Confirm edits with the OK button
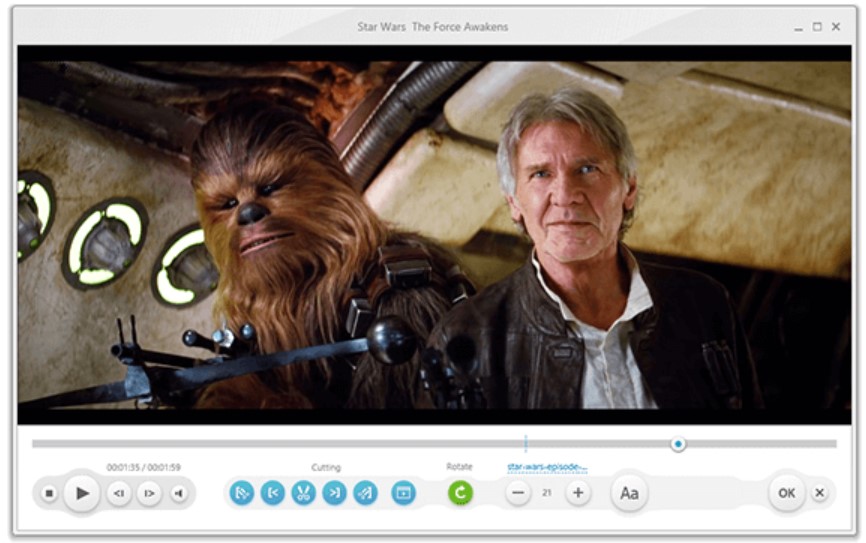The image size is (866, 543). 787,493
